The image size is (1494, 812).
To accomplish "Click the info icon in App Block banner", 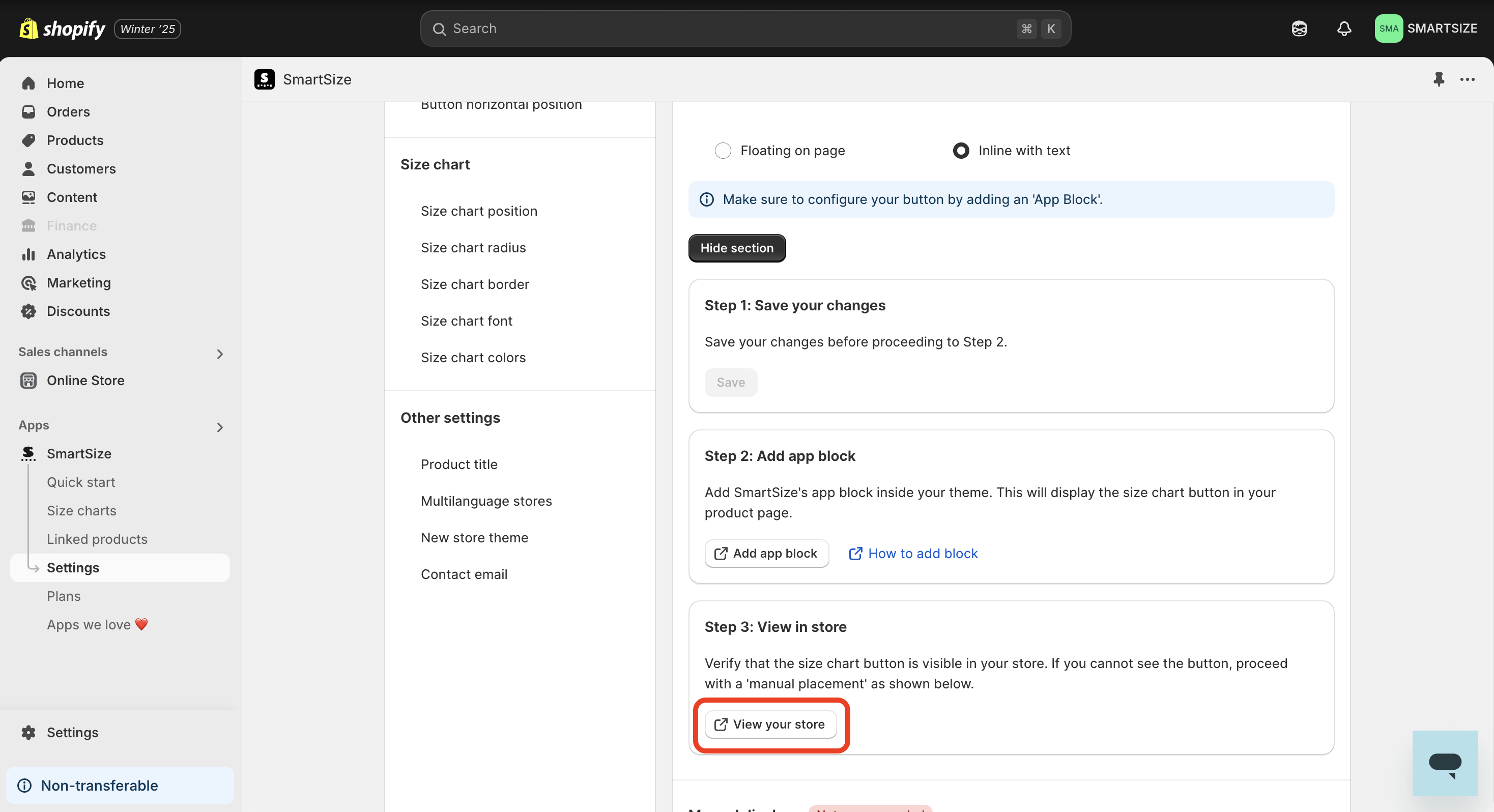I will tap(706, 199).
